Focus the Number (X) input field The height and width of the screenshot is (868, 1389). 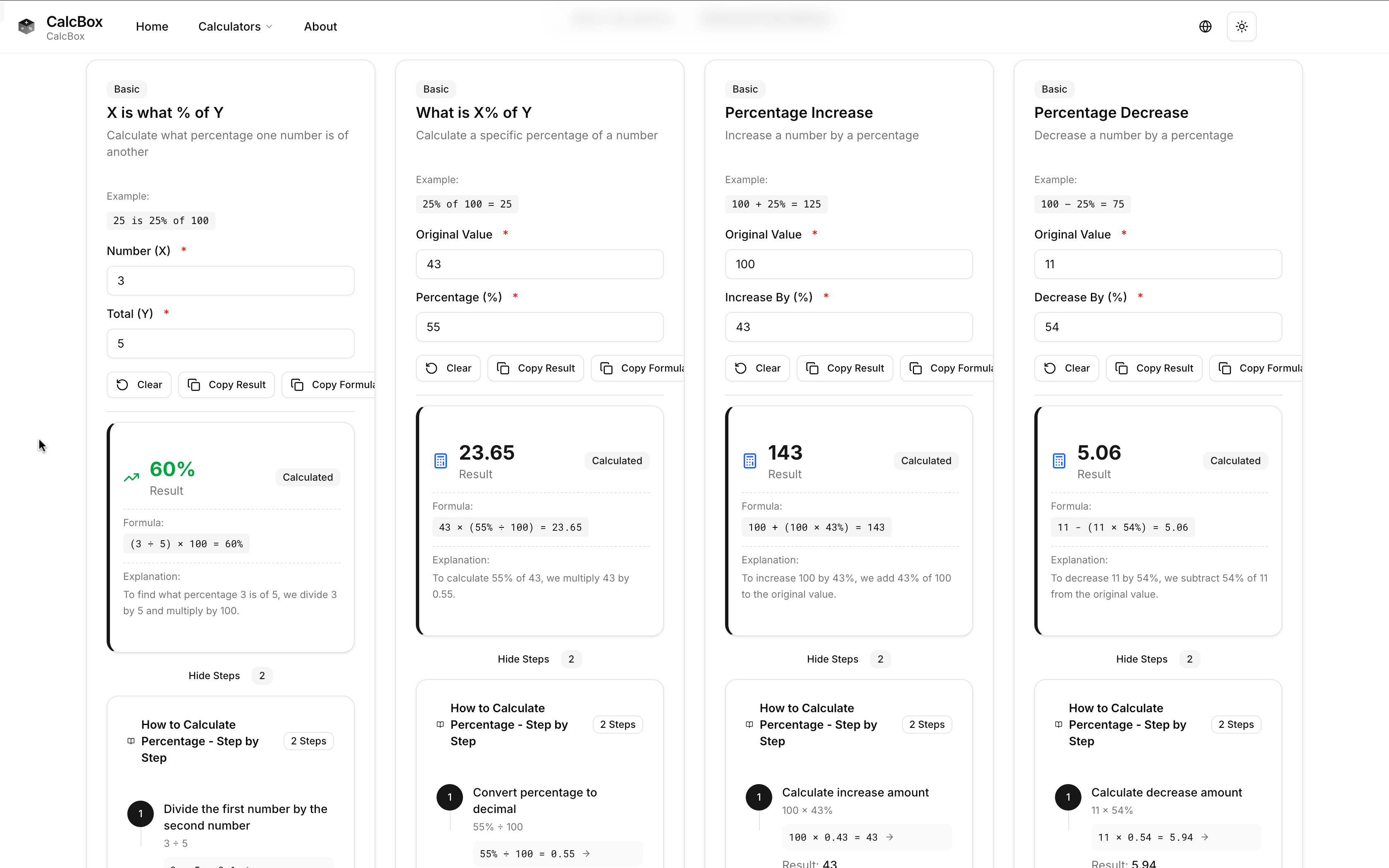click(231, 281)
